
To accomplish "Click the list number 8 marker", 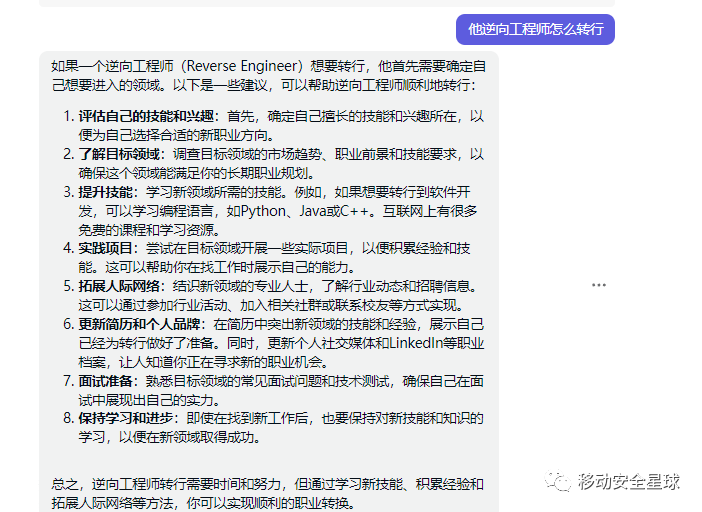I will click(x=67, y=418).
